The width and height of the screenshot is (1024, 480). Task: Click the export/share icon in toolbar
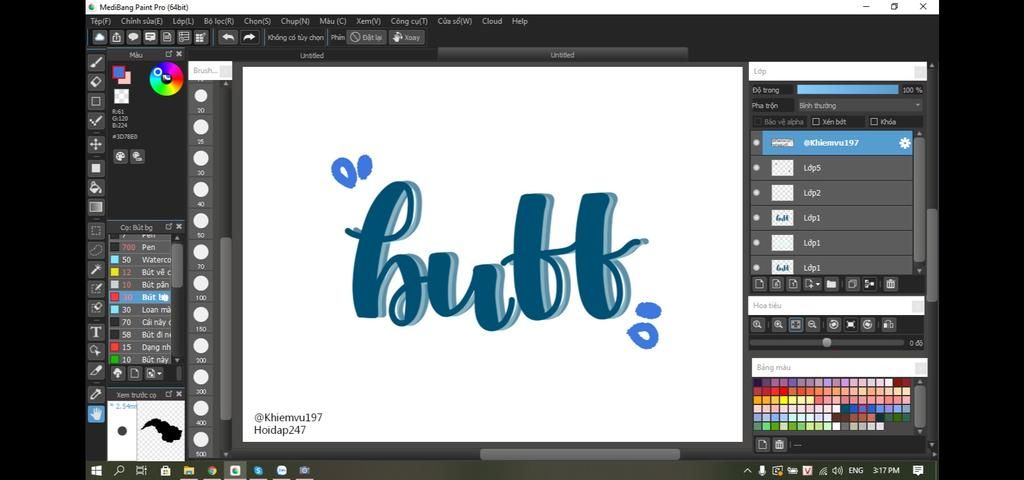point(116,37)
